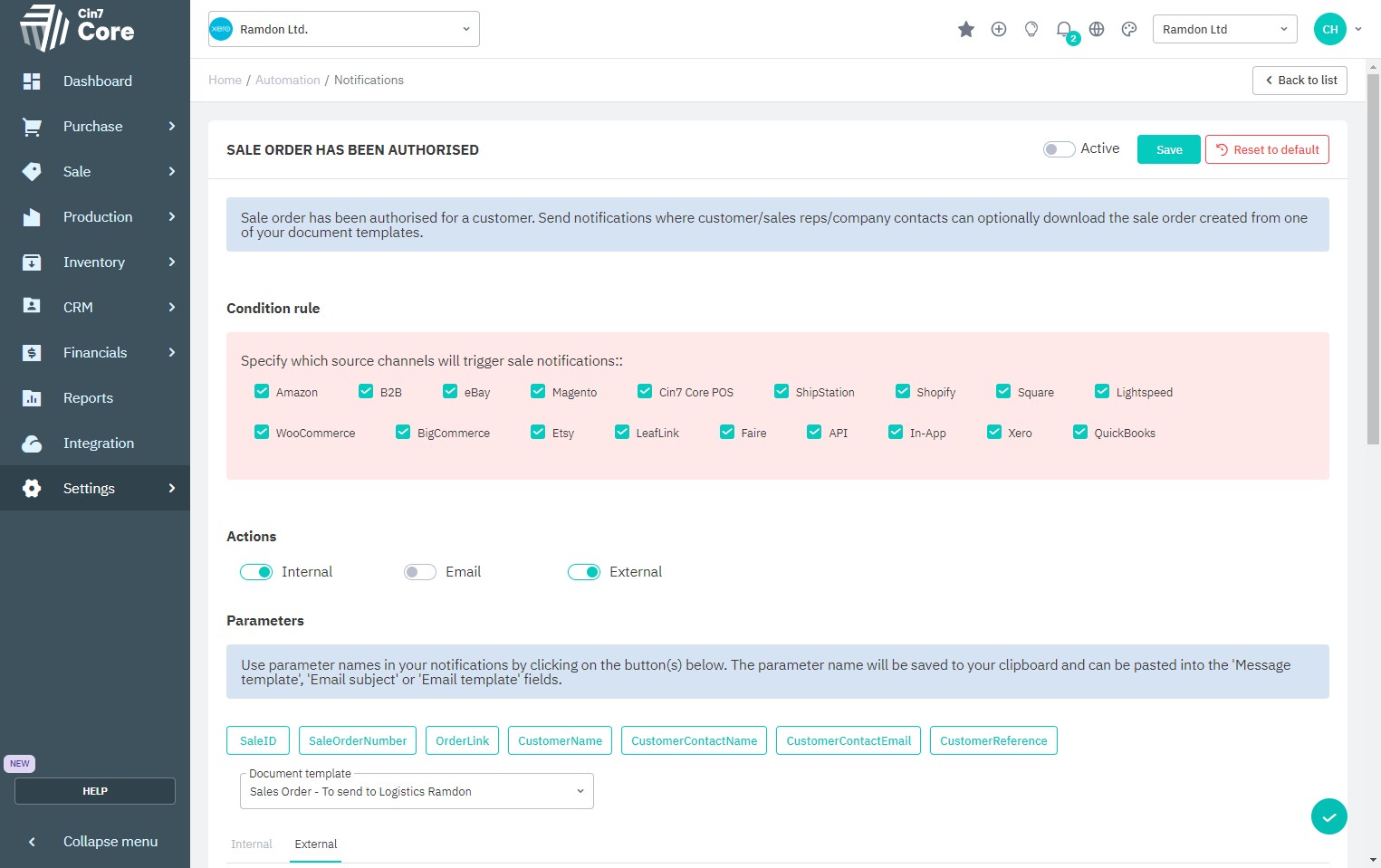Enable the Active toggle switch

1058,149
